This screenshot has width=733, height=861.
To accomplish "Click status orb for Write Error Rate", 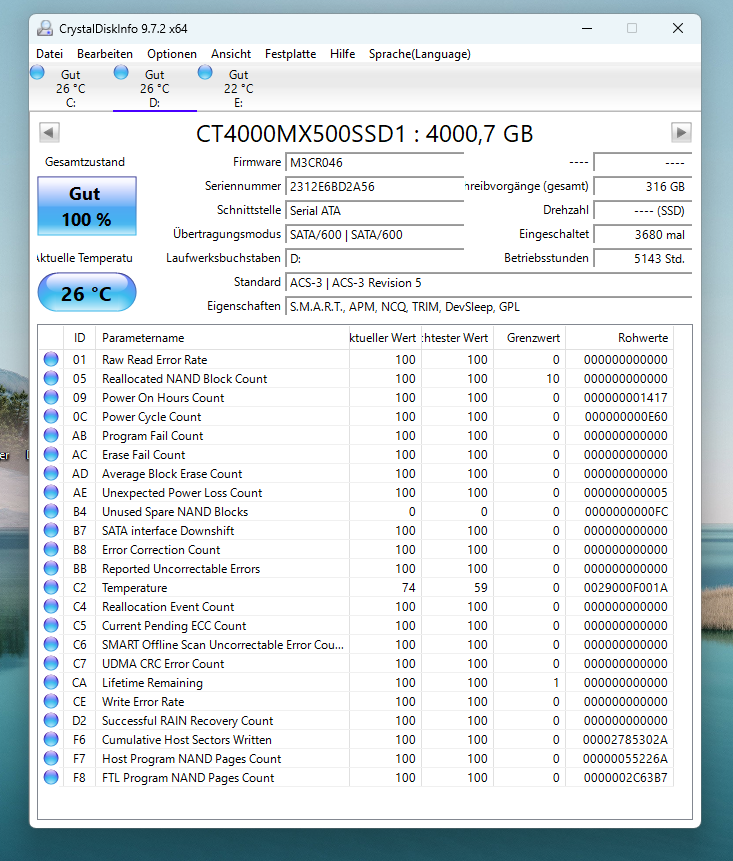I will [51, 701].
